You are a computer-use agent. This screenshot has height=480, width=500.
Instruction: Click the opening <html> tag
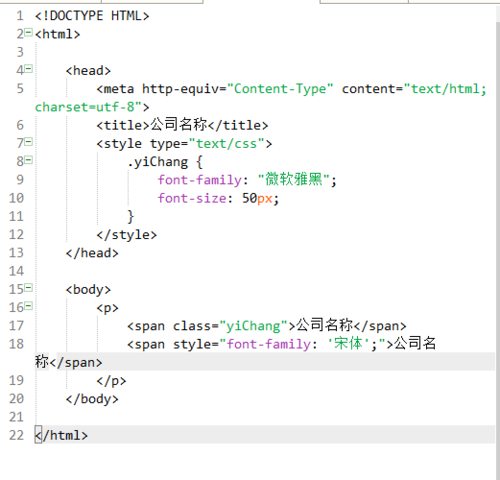click(58, 34)
